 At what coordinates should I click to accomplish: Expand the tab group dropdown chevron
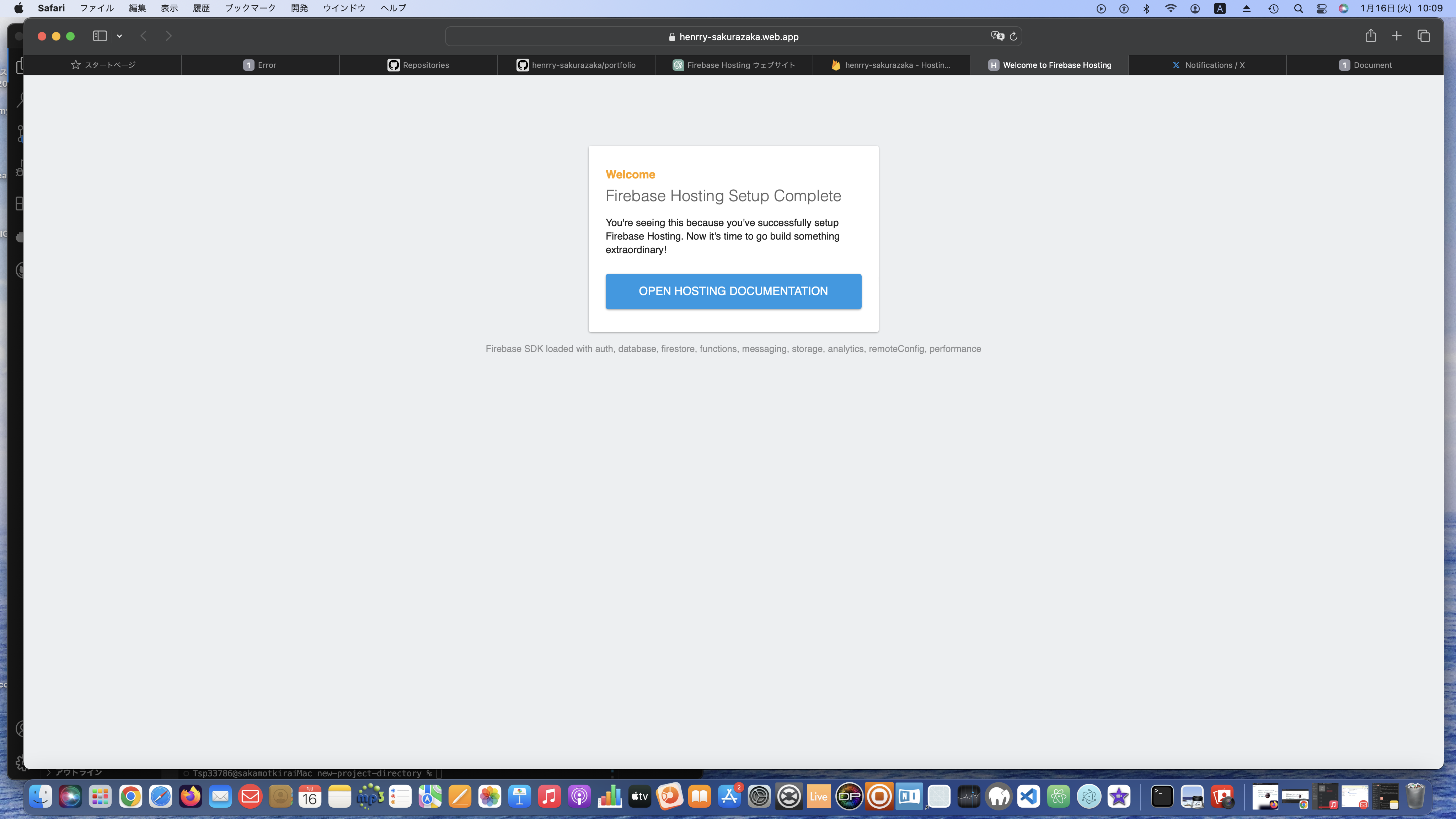point(119,36)
